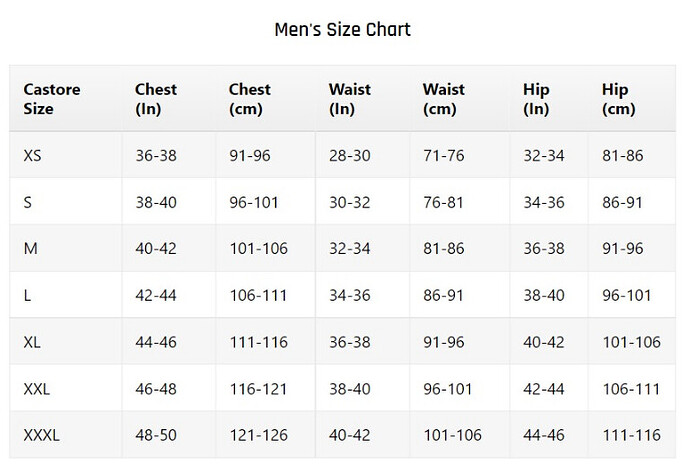Click the Chest (In) column header
Screen dimensions: 690x464
point(156,99)
